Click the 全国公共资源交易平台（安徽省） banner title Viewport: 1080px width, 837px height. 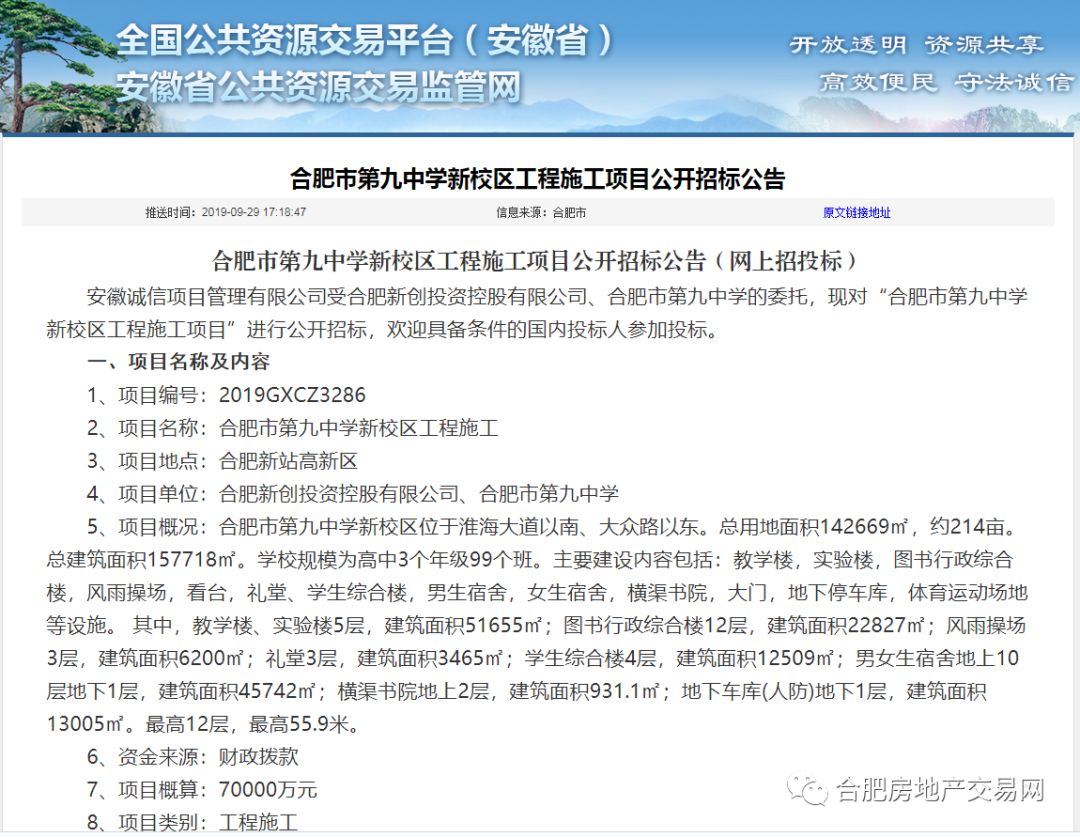tap(364, 40)
